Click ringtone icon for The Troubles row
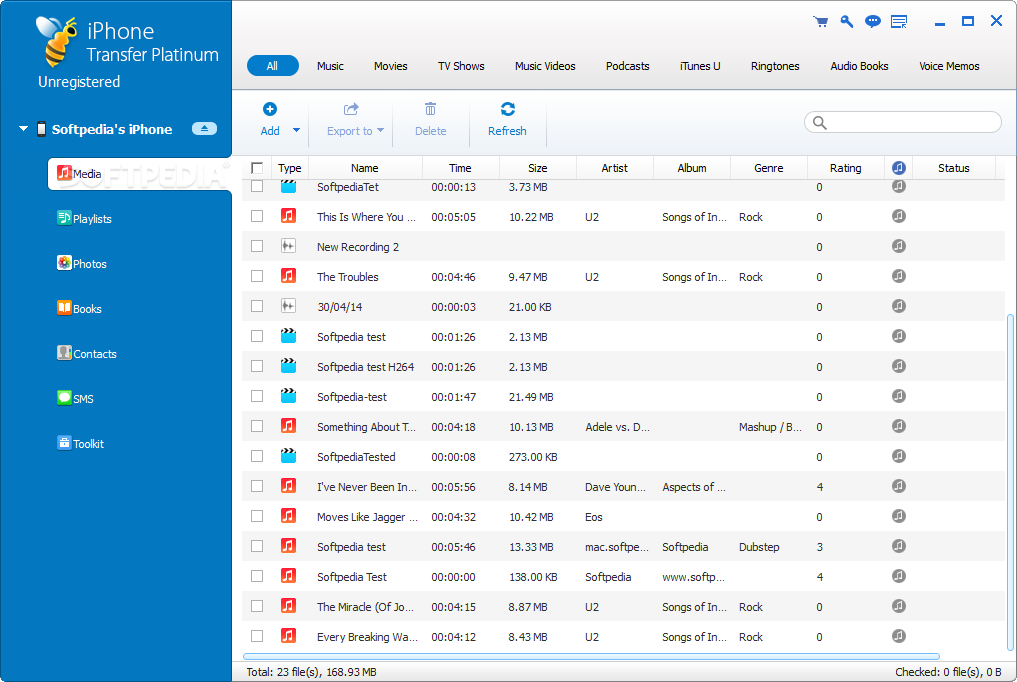 [898, 276]
